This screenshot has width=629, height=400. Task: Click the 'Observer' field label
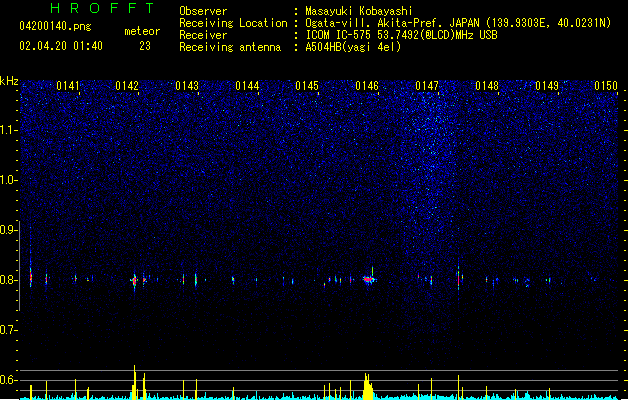pos(203,11)
